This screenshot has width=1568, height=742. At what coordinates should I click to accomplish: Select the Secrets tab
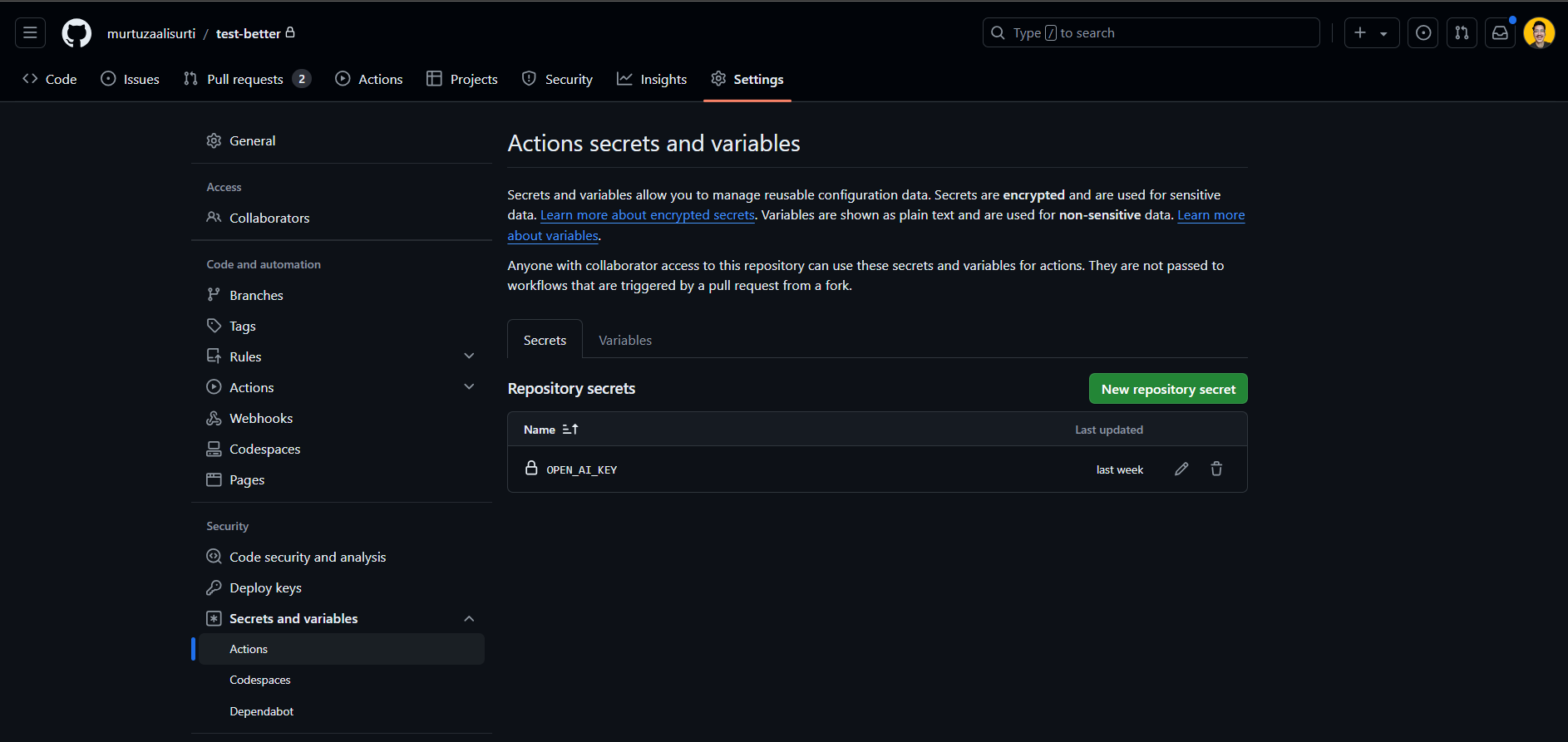545,341
